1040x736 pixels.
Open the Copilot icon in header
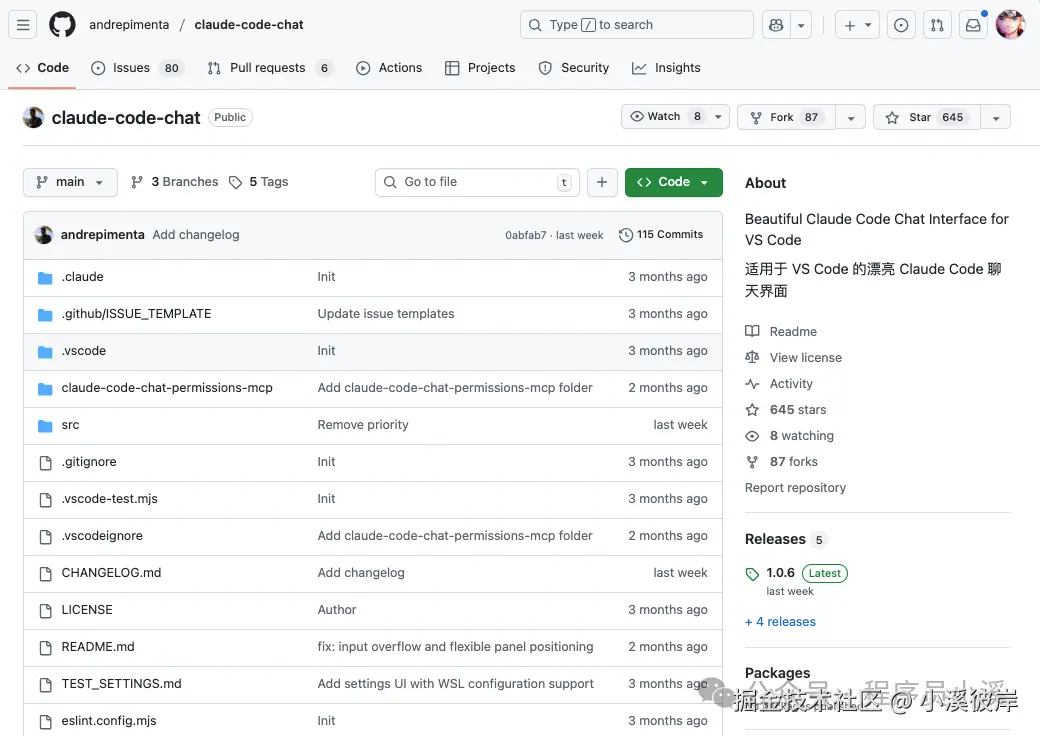(775, 25)
